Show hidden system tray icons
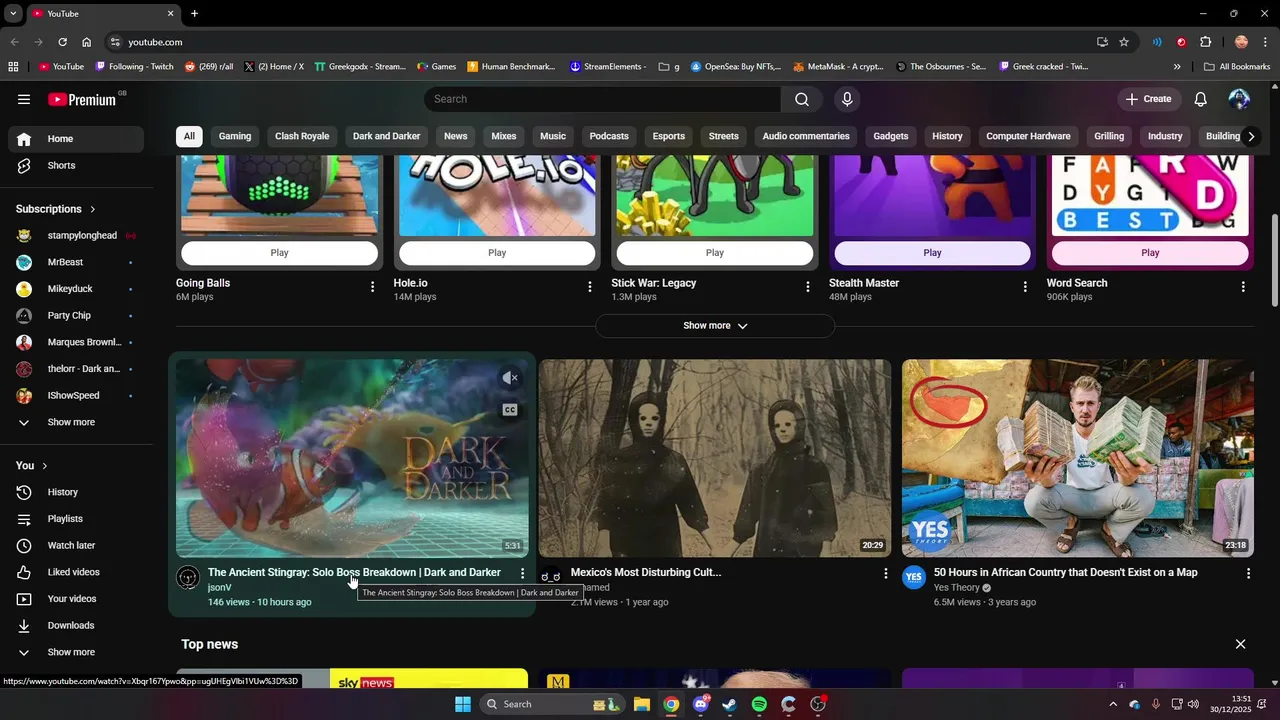Image resolution: width=1280 pixels, height=720 pixels. click(x=1112, y=704)
